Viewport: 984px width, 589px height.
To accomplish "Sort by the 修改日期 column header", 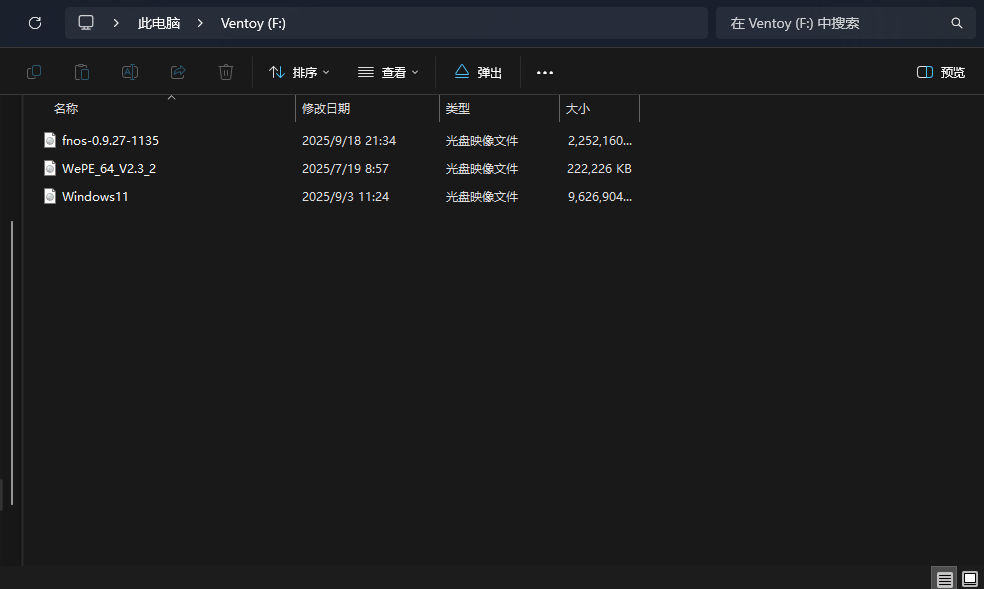I will pyautogui.click(x=327, y=108).
